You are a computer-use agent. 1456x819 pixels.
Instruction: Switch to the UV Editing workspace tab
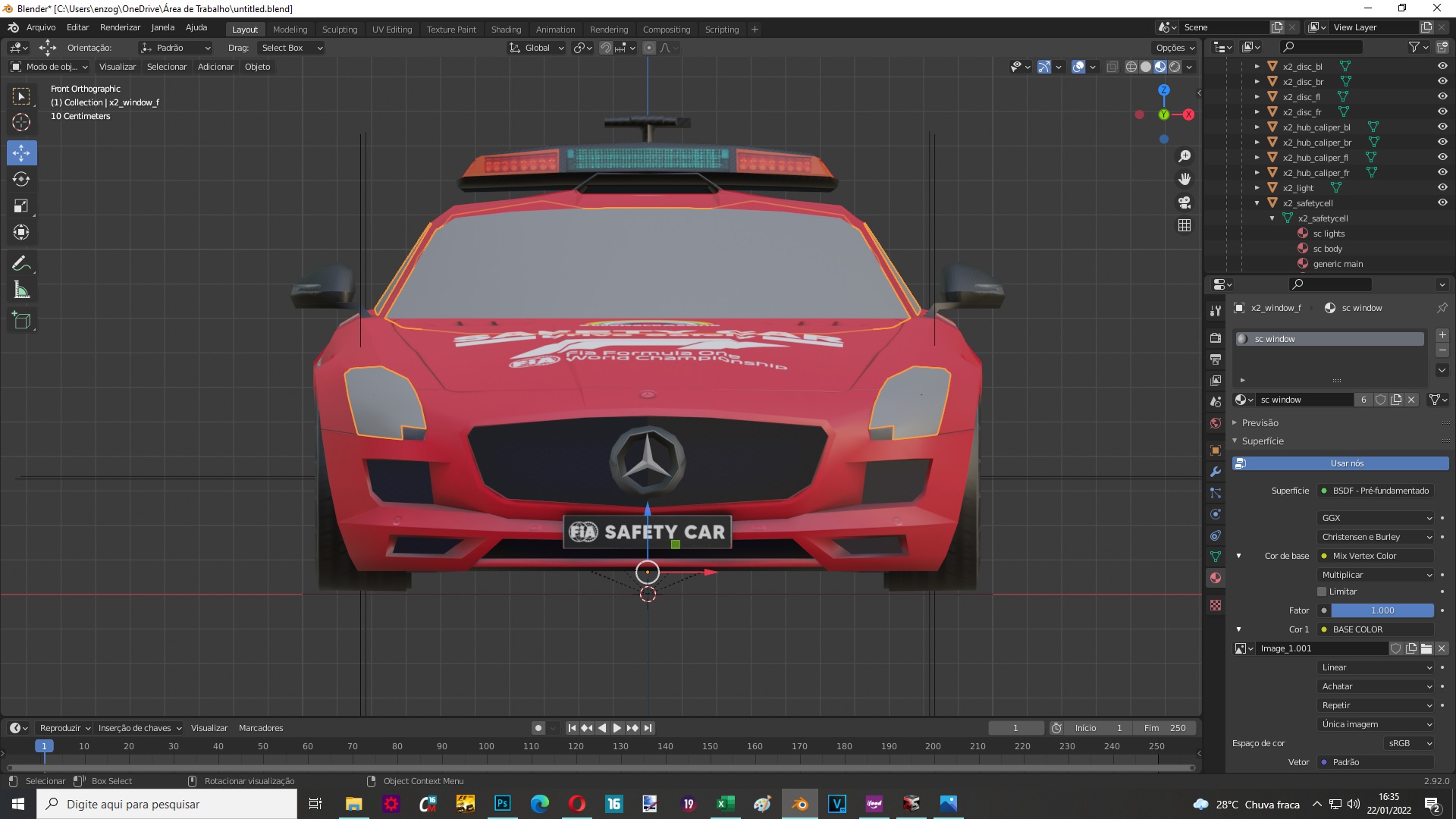click(392, 30)
